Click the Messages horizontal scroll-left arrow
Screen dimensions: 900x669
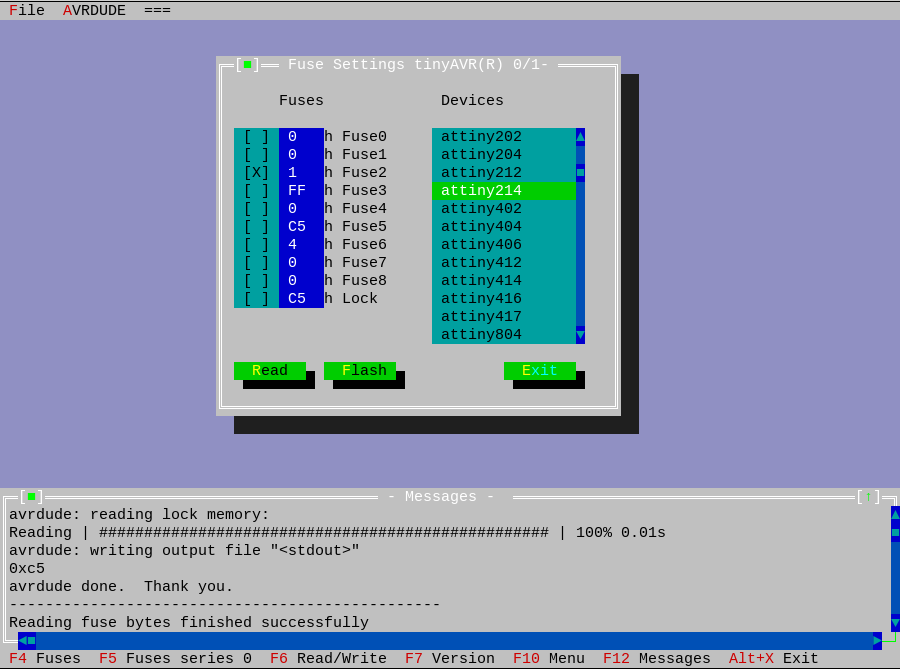[22, 640]
